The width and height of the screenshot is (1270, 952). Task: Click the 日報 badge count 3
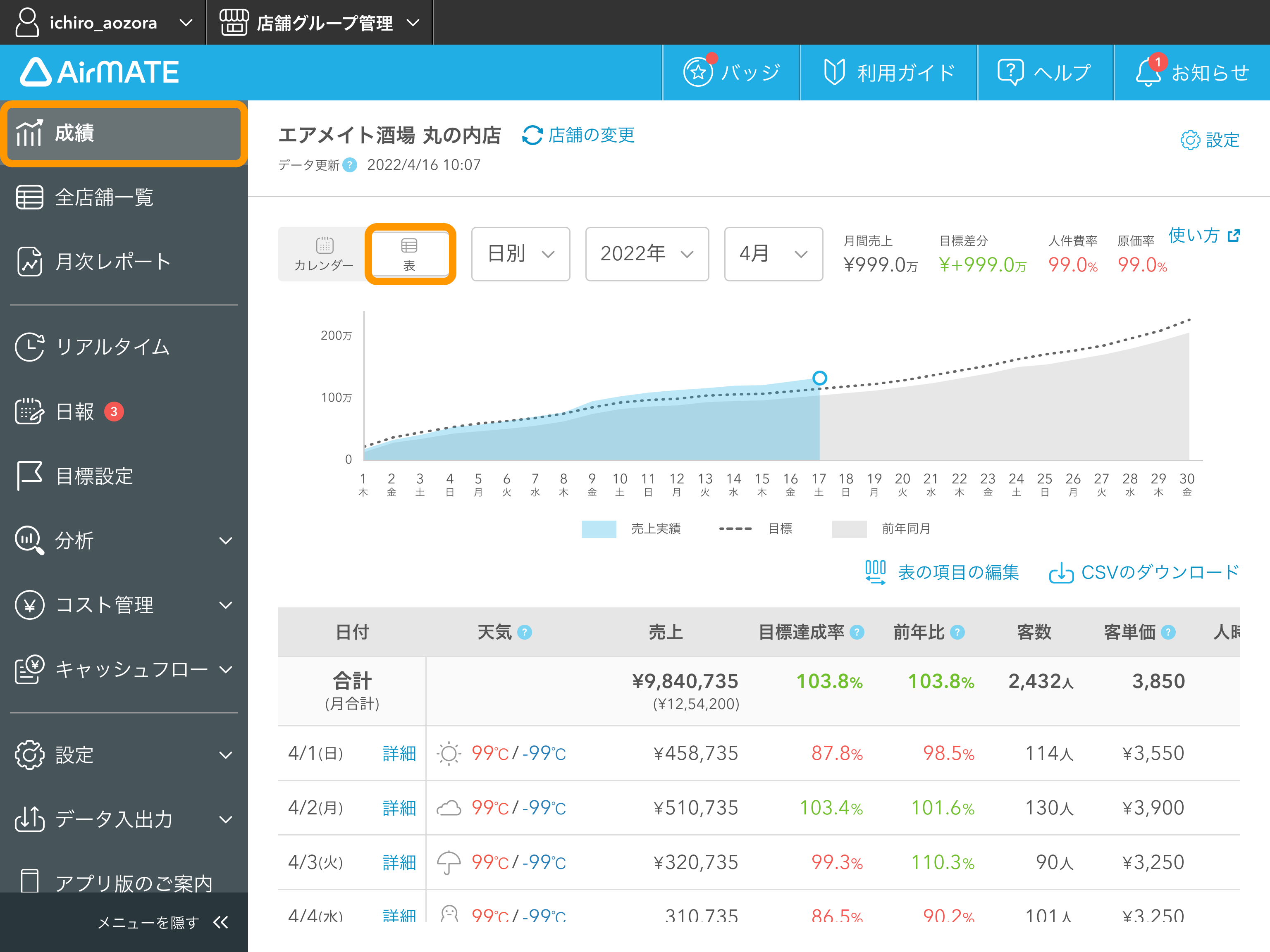(x=114, y=412)
